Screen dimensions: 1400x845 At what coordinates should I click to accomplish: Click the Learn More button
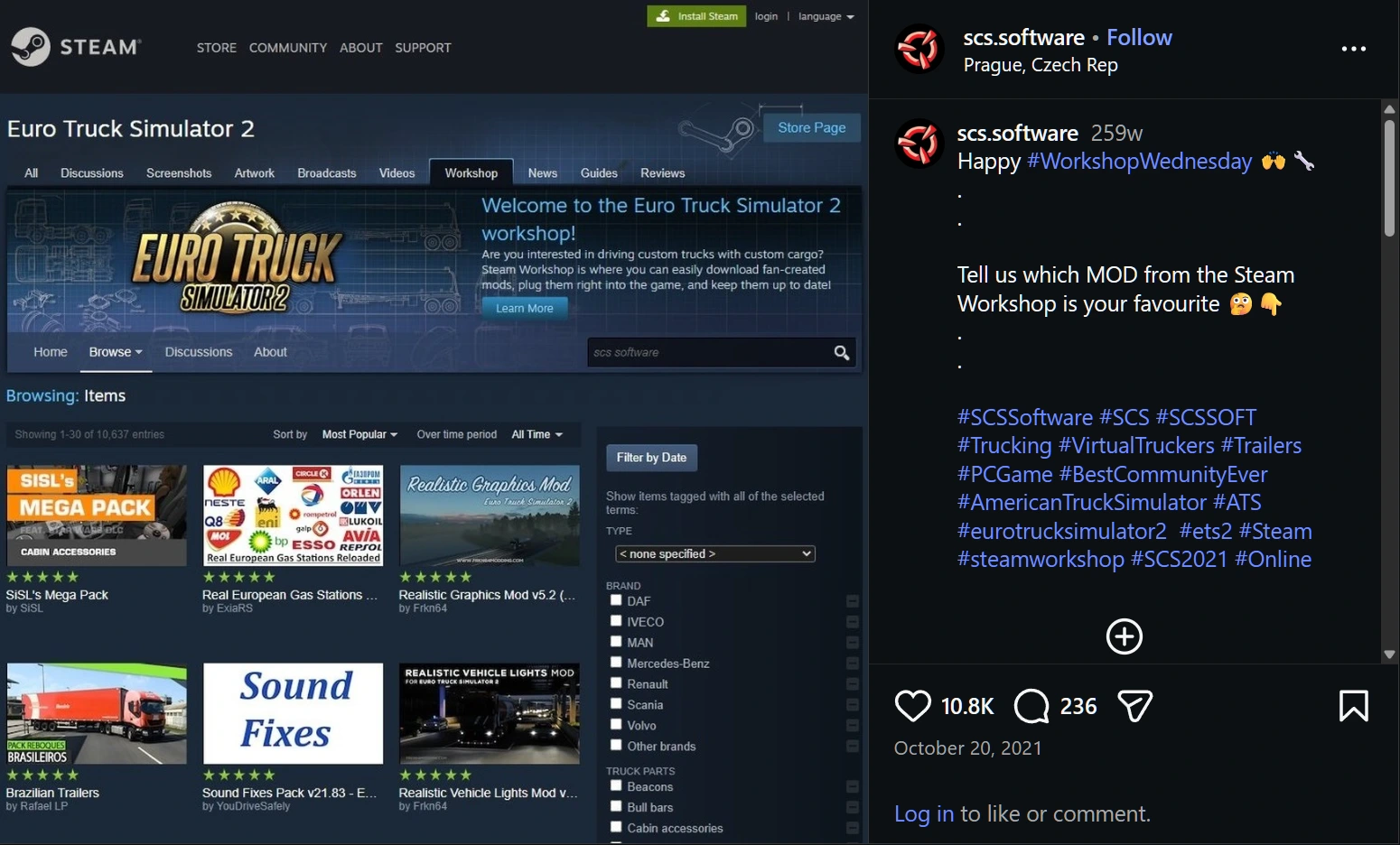[524, 308]
